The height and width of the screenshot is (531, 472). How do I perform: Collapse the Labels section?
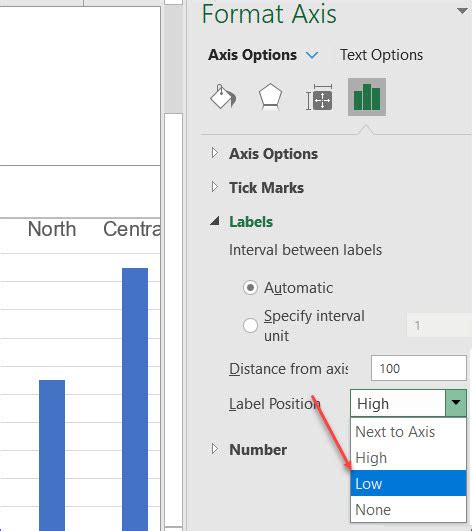click(x=215, y=221)
